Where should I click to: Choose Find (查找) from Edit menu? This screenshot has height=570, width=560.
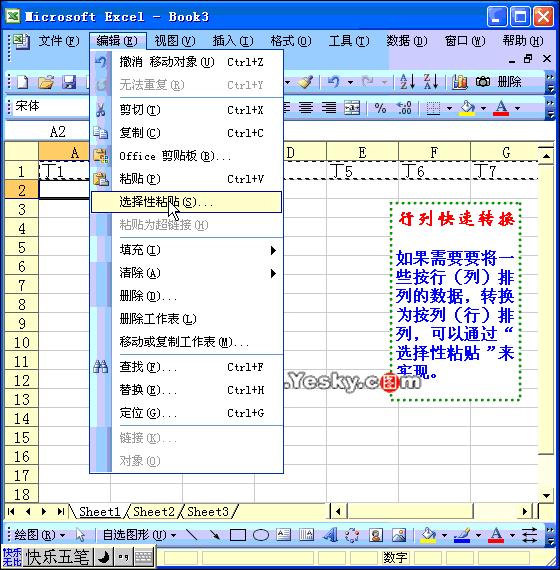coord(187,367)
